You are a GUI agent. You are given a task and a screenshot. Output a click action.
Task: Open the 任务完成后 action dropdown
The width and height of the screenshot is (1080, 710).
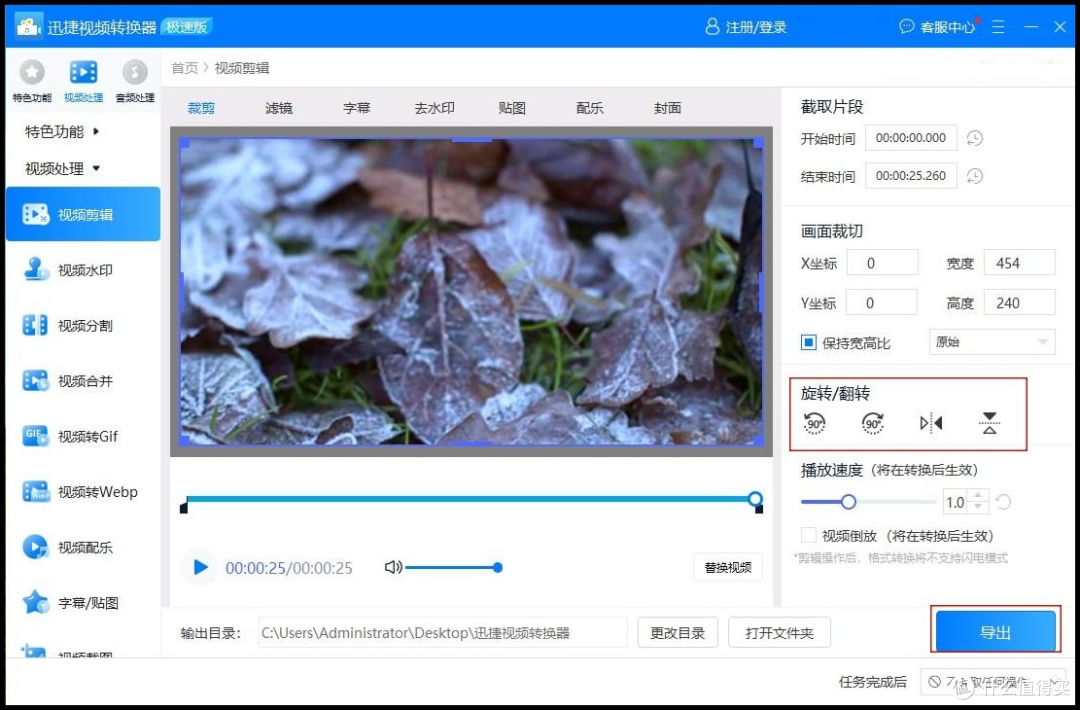[x=992, y=681]
